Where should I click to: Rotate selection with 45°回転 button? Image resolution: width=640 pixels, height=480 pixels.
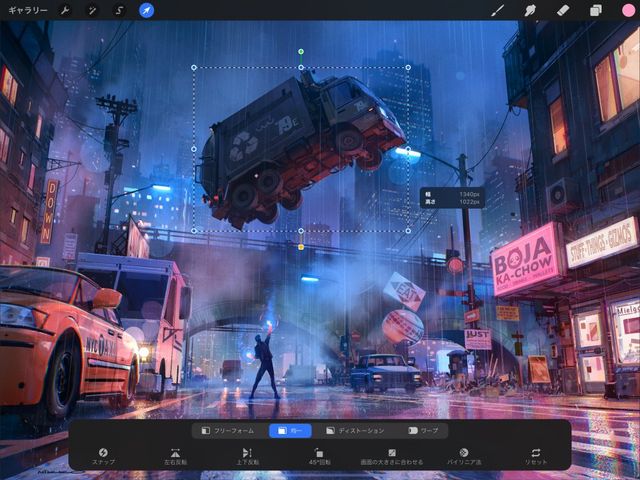[x=319, y=456]
